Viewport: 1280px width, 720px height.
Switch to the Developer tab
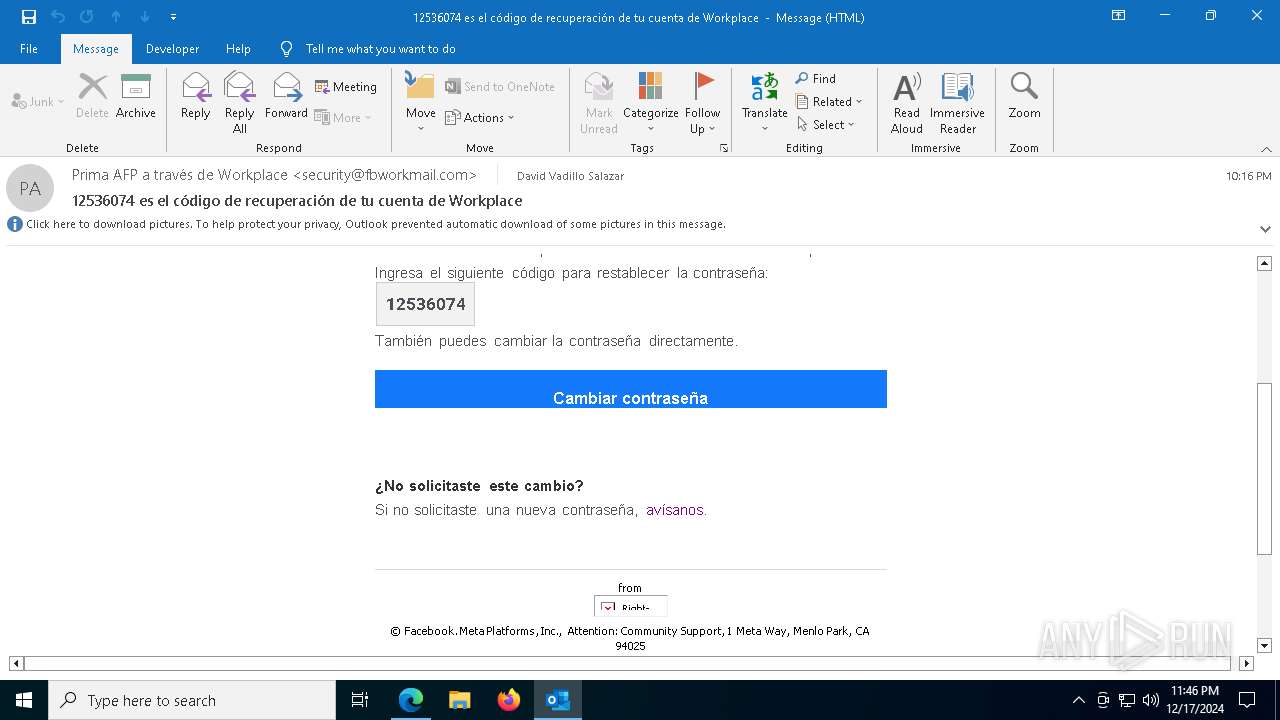(x=172, y=49)
